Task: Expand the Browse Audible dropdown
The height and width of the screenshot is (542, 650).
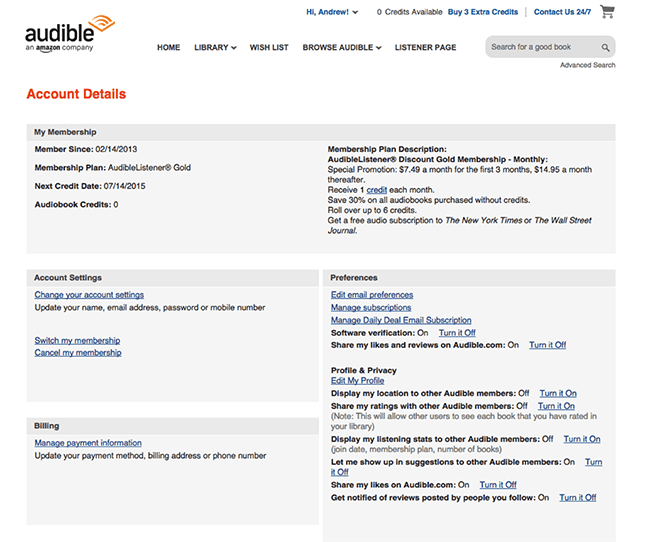Action: click(x=342, y=47)
